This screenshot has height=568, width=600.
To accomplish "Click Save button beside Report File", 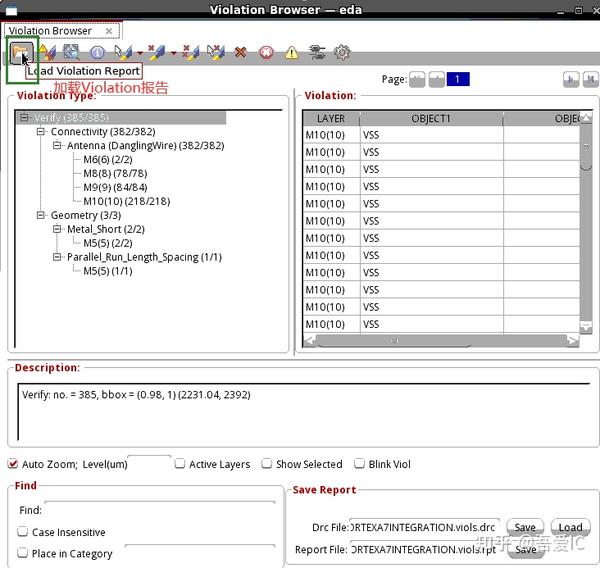I will [525, 549].
